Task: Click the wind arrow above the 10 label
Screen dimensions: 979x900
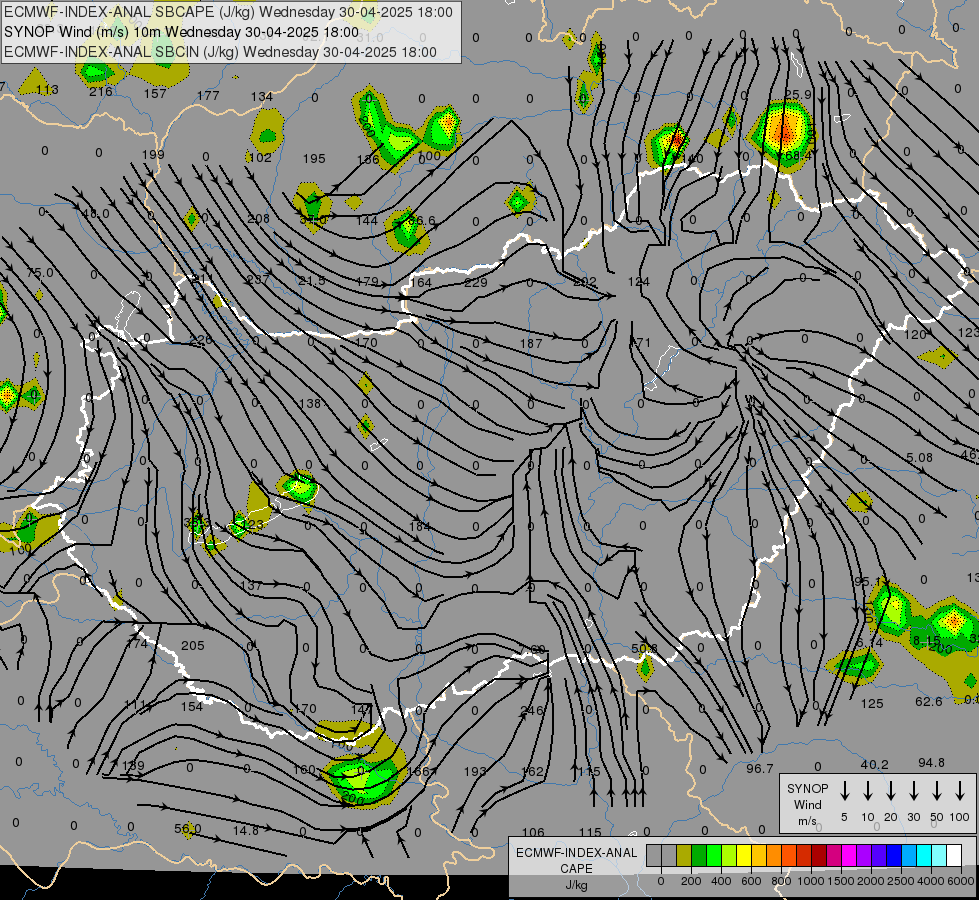Action: click(x=867, y=791)
